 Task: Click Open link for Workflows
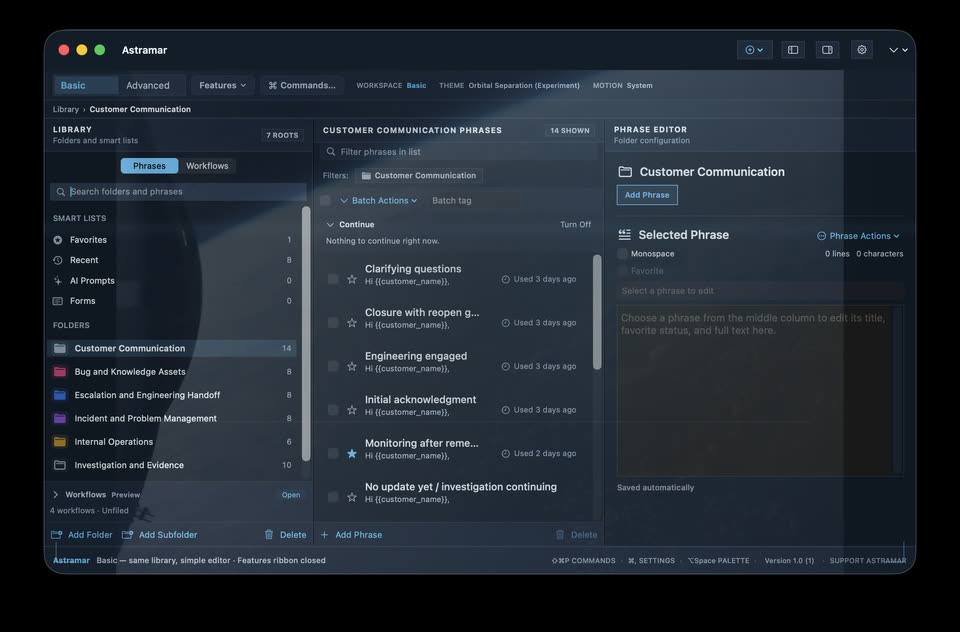coord(291,495)
